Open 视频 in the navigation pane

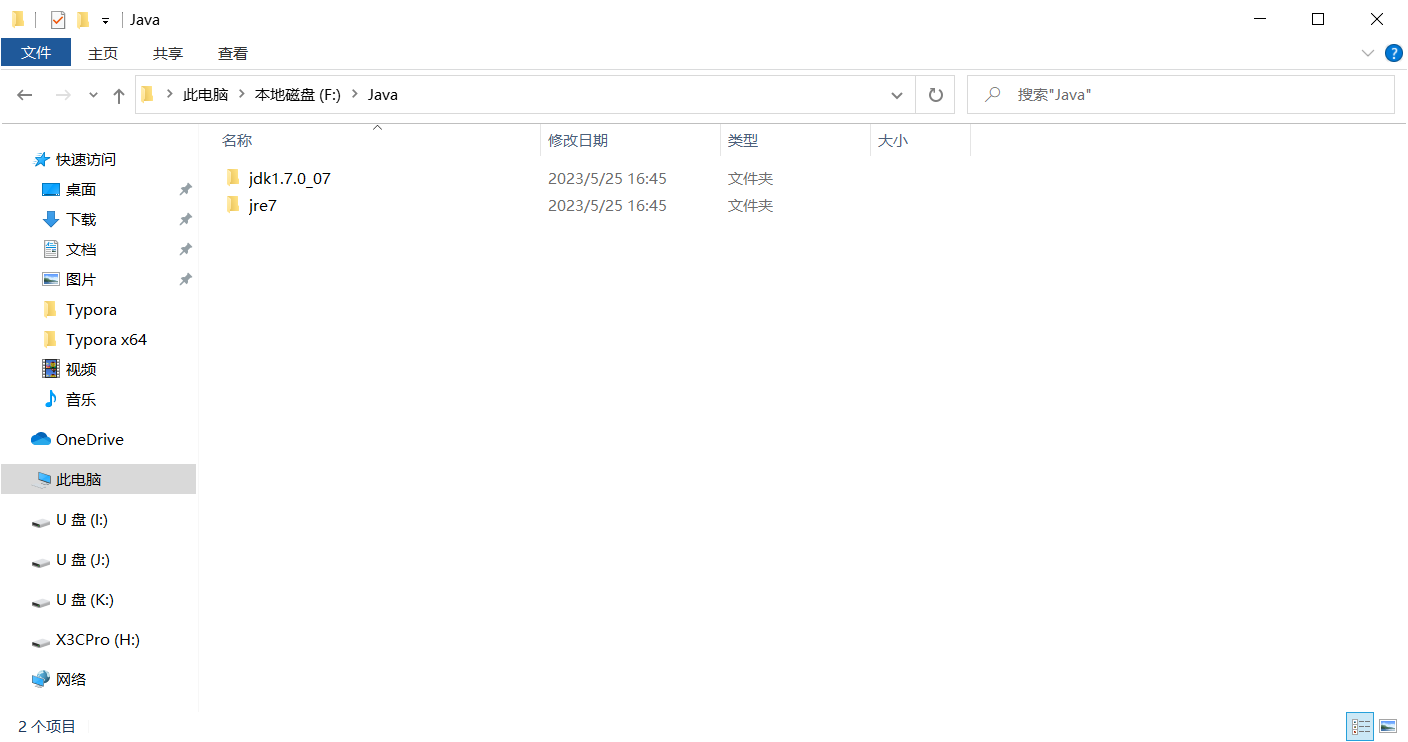(x=81, y=369)
